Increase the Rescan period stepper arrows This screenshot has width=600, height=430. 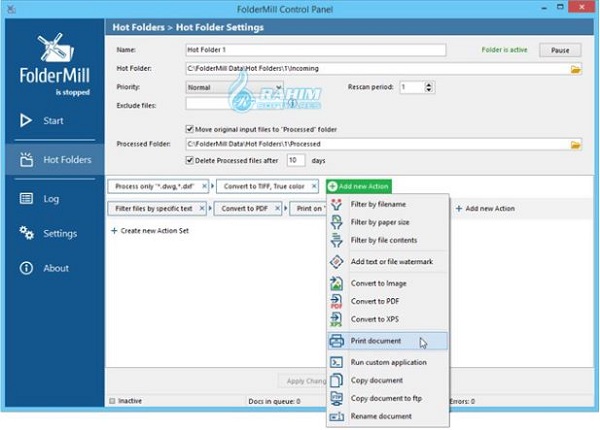[429, 85]
